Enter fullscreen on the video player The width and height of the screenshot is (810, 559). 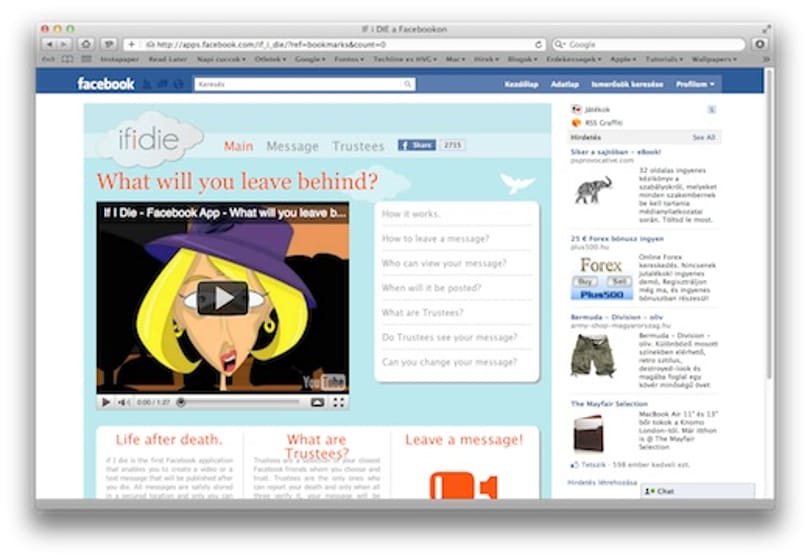[338, 402]
